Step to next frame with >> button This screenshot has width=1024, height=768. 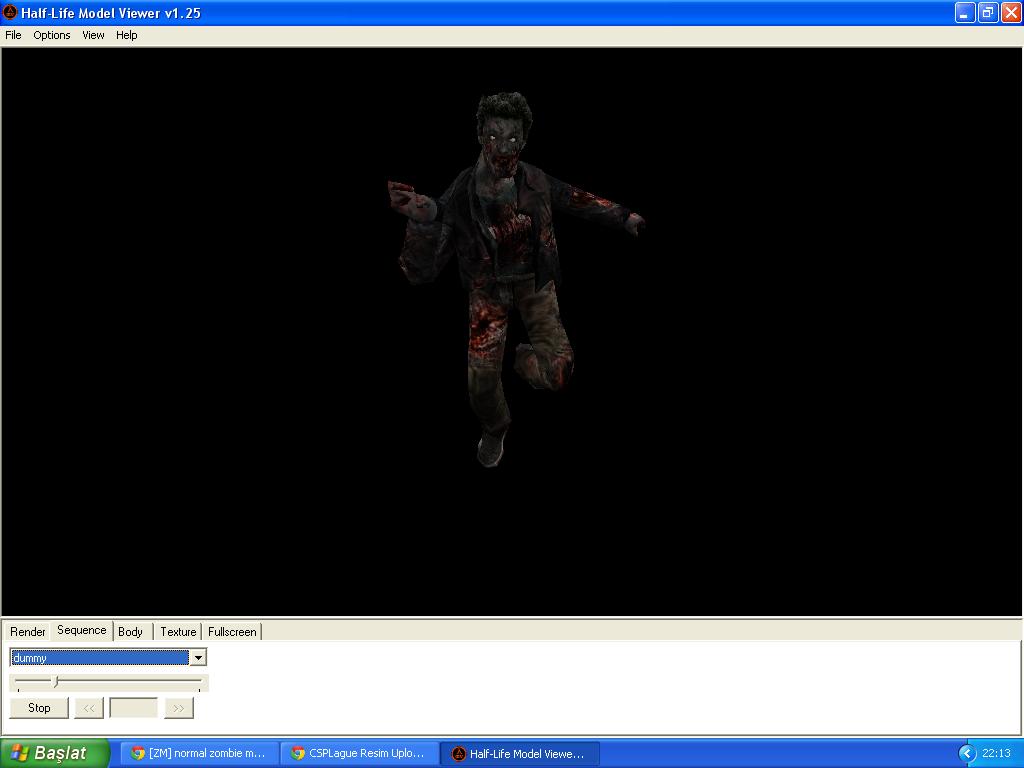pyautogui.click(x=179, y=708)
